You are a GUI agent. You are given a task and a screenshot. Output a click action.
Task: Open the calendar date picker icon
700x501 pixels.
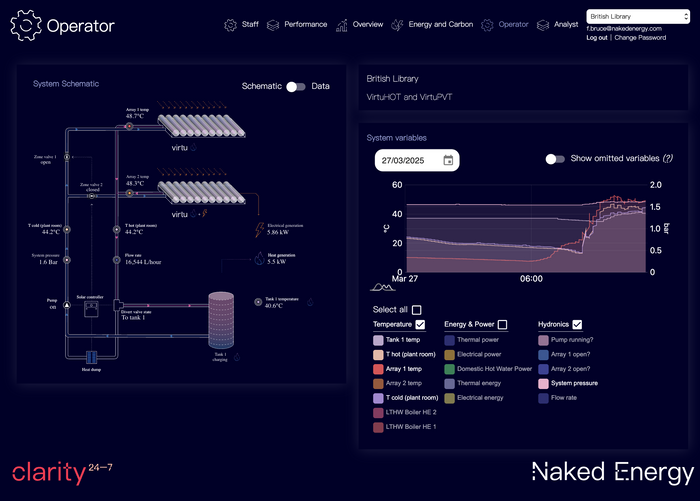coord(448,160)
